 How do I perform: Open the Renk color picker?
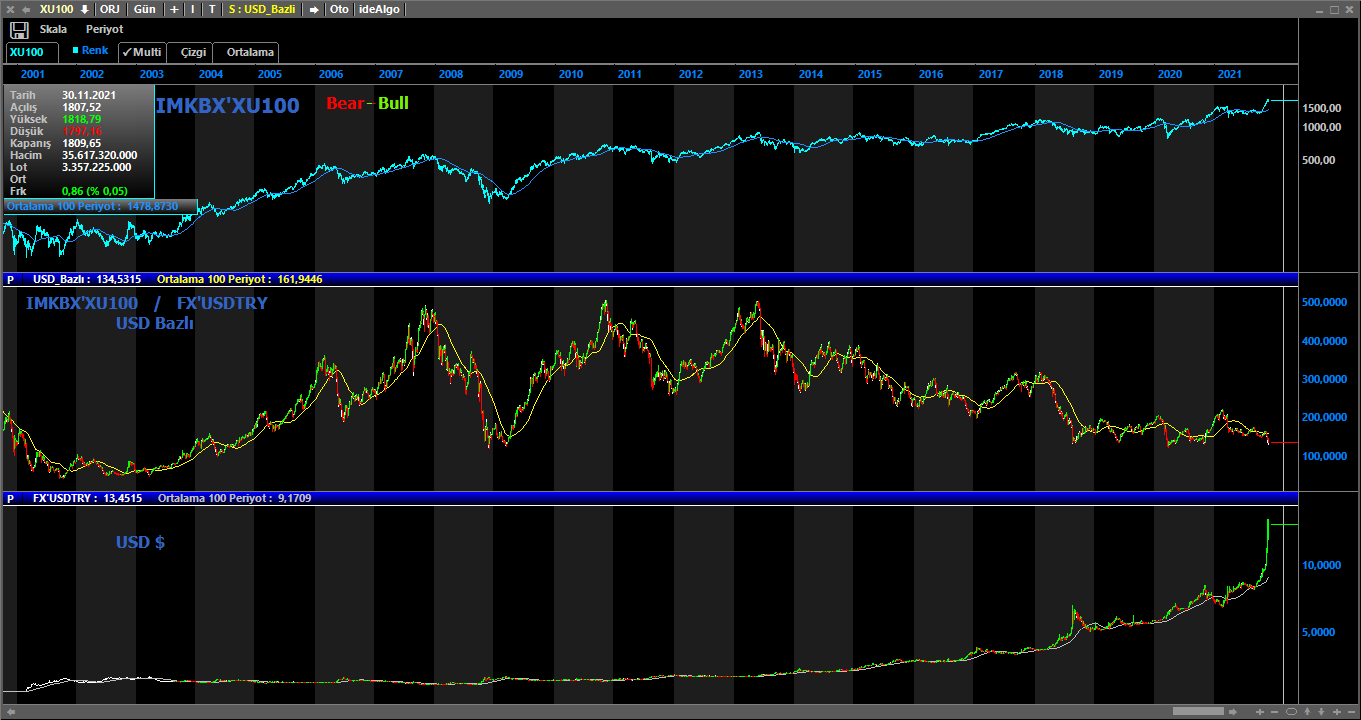pyautogui.click(x=90, y=50)
